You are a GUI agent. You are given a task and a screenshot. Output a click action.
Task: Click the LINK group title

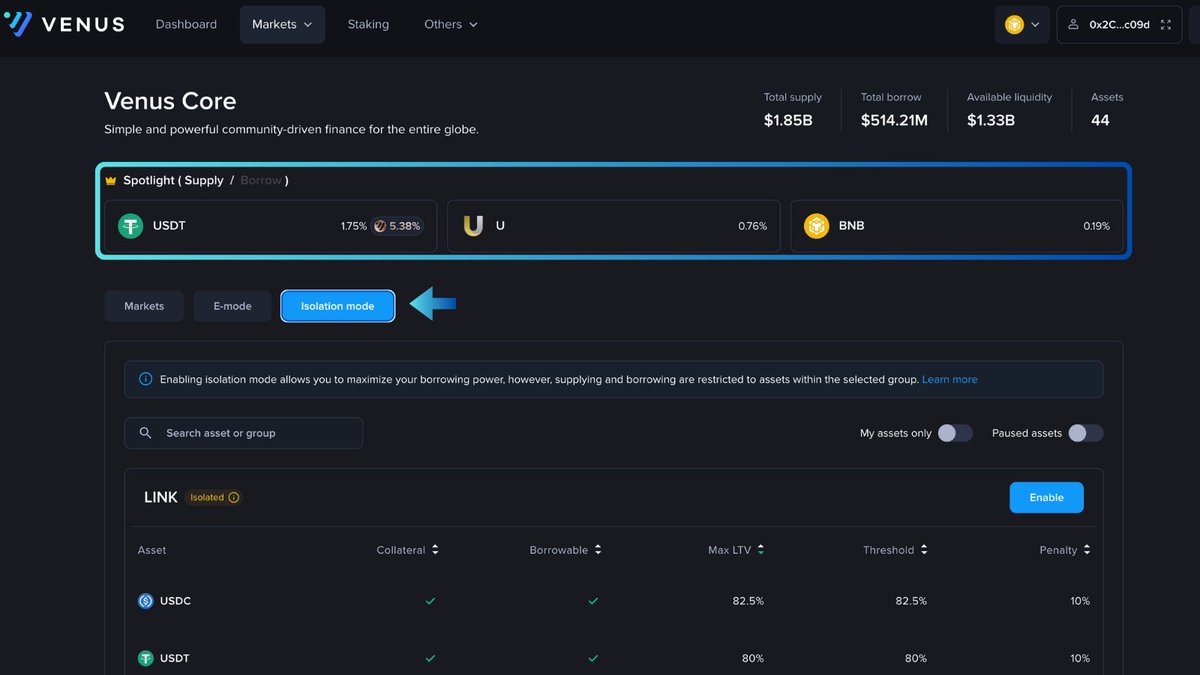(161, 497)
